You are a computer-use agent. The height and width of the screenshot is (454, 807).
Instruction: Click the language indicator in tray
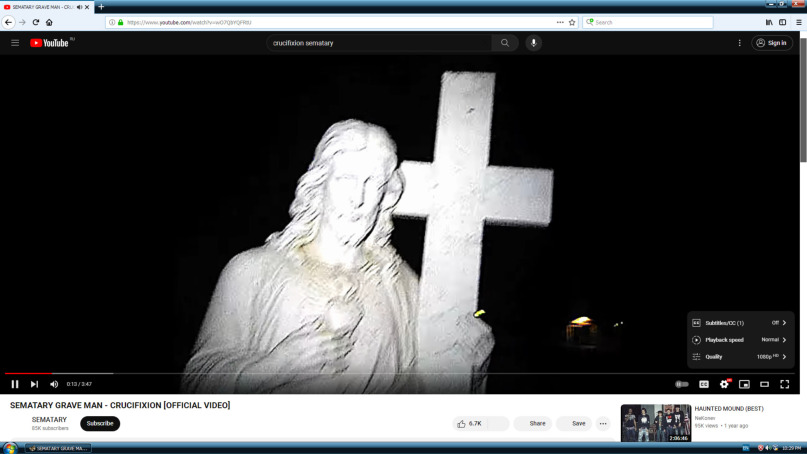coord(745,448)
